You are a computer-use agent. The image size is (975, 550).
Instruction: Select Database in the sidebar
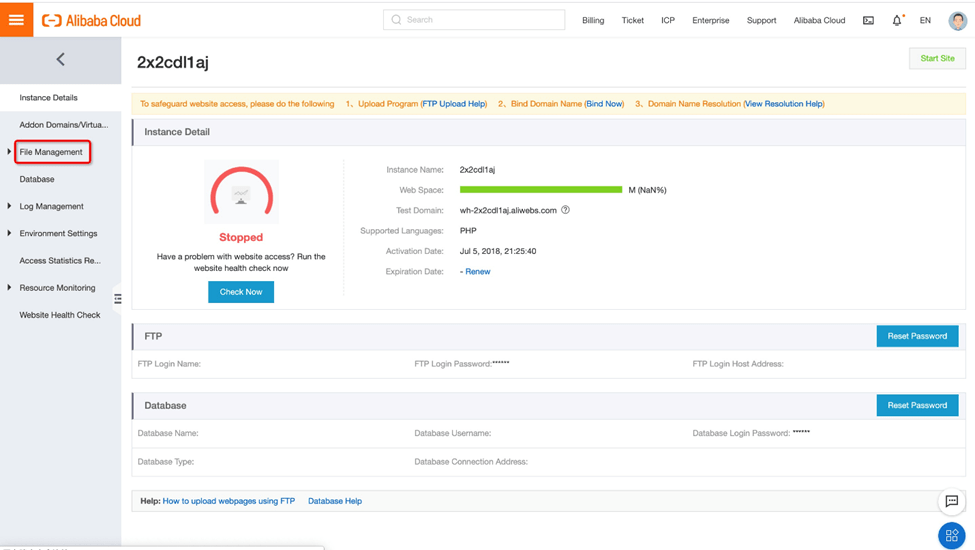[37, 179]
